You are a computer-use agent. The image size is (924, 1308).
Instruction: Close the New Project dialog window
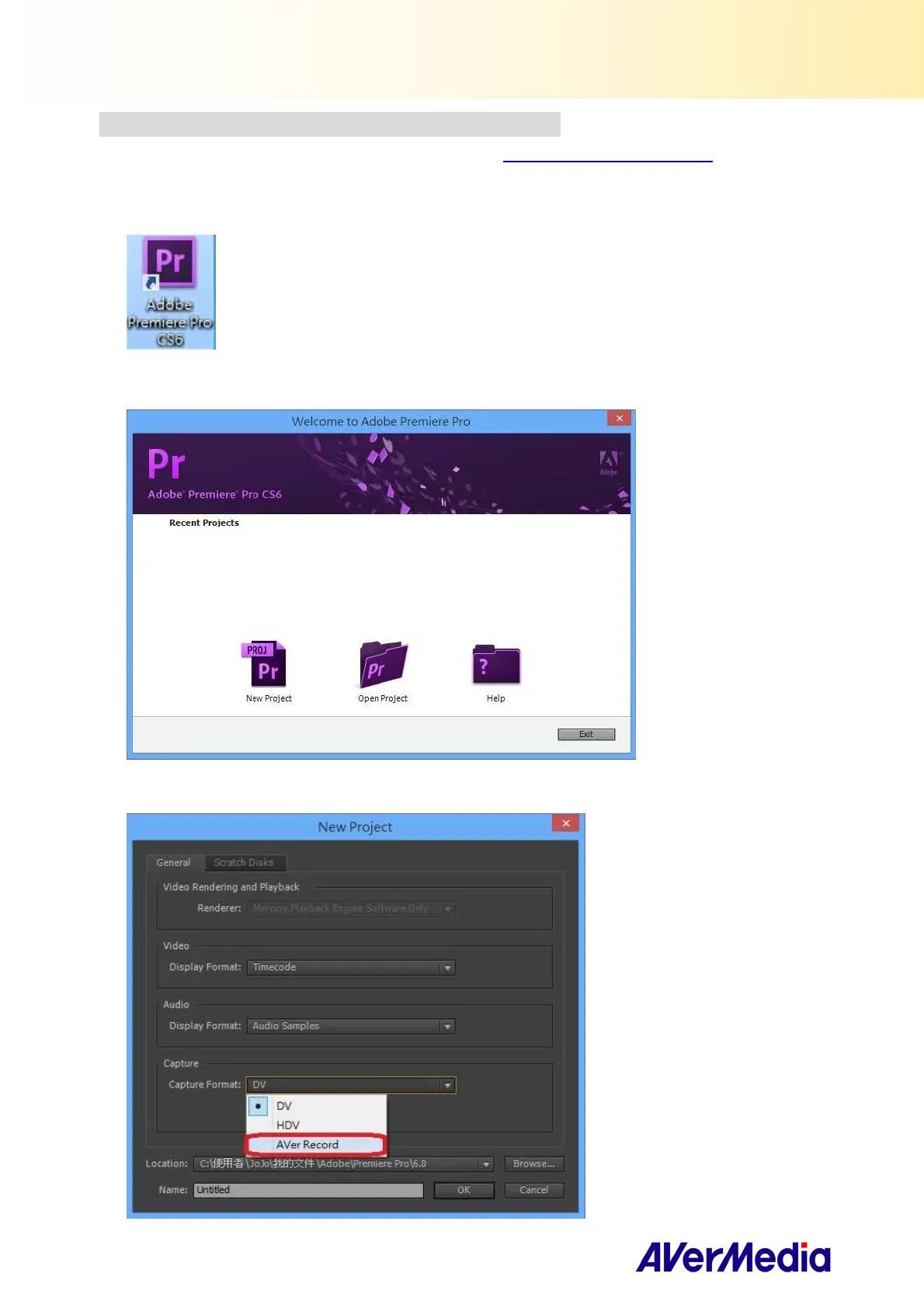[565, 823]
